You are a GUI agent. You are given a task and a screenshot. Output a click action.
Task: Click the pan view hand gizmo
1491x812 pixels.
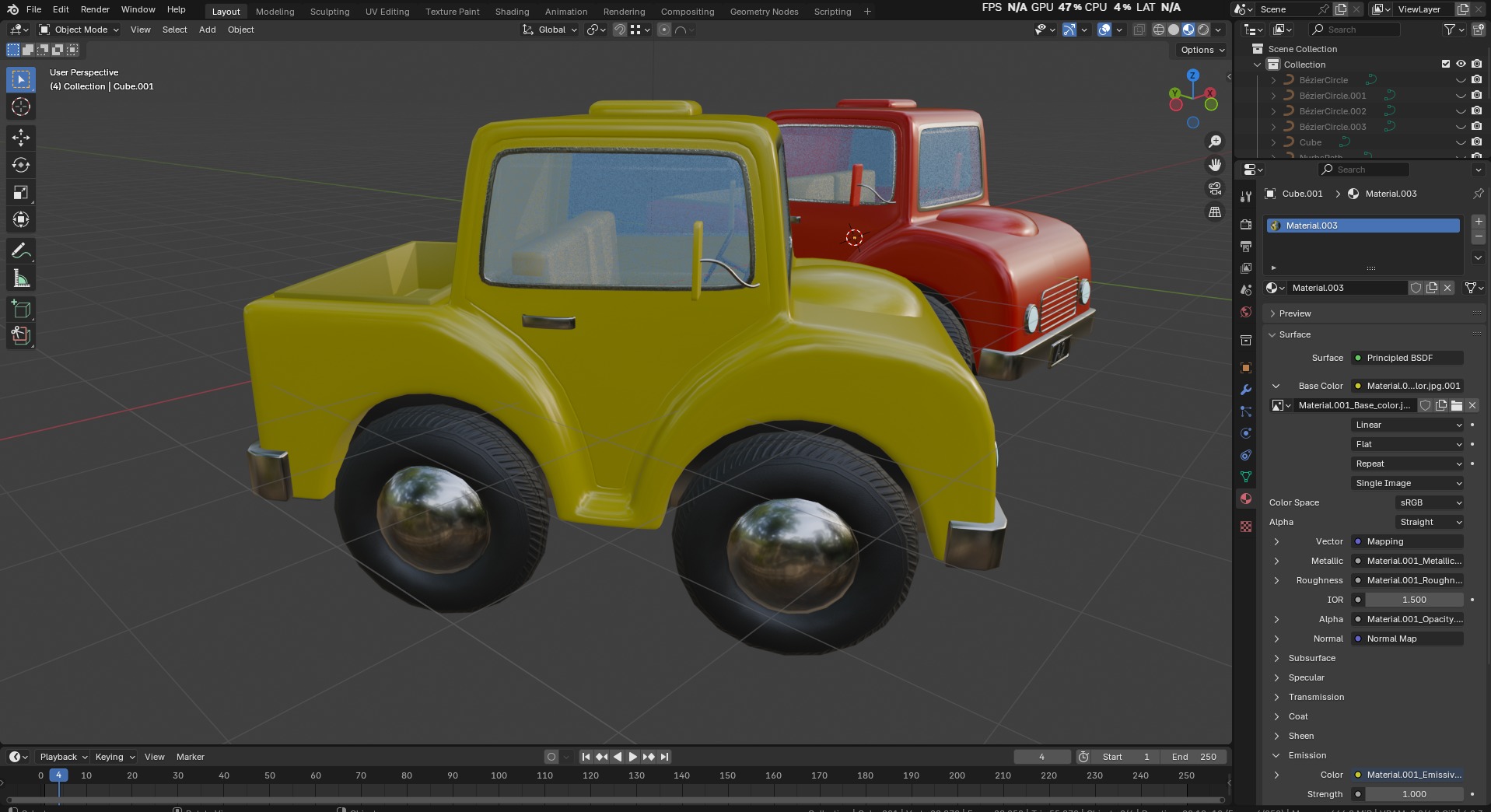1214,165
